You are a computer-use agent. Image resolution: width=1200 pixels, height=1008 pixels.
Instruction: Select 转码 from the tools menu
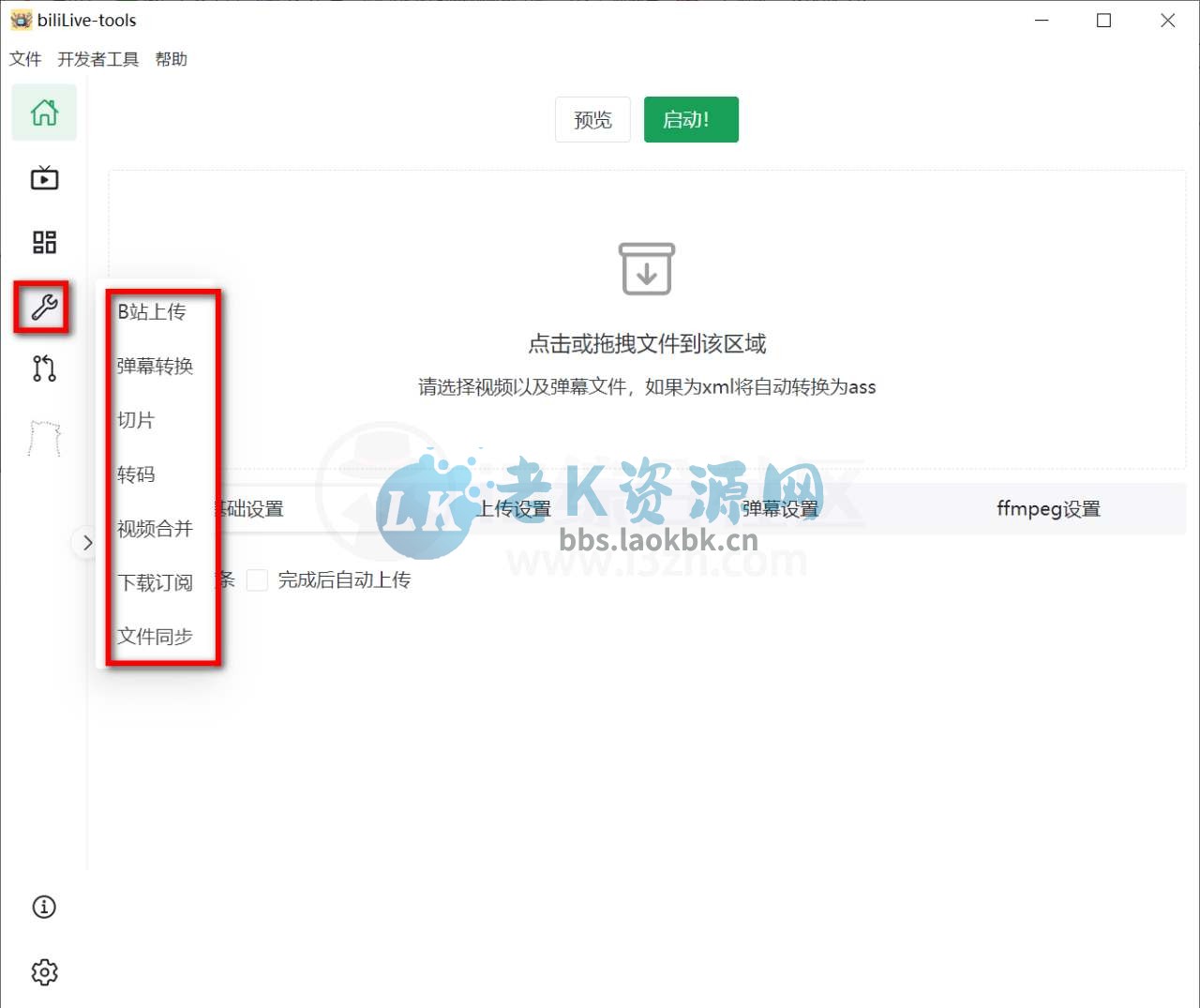(x=136, y=474)
